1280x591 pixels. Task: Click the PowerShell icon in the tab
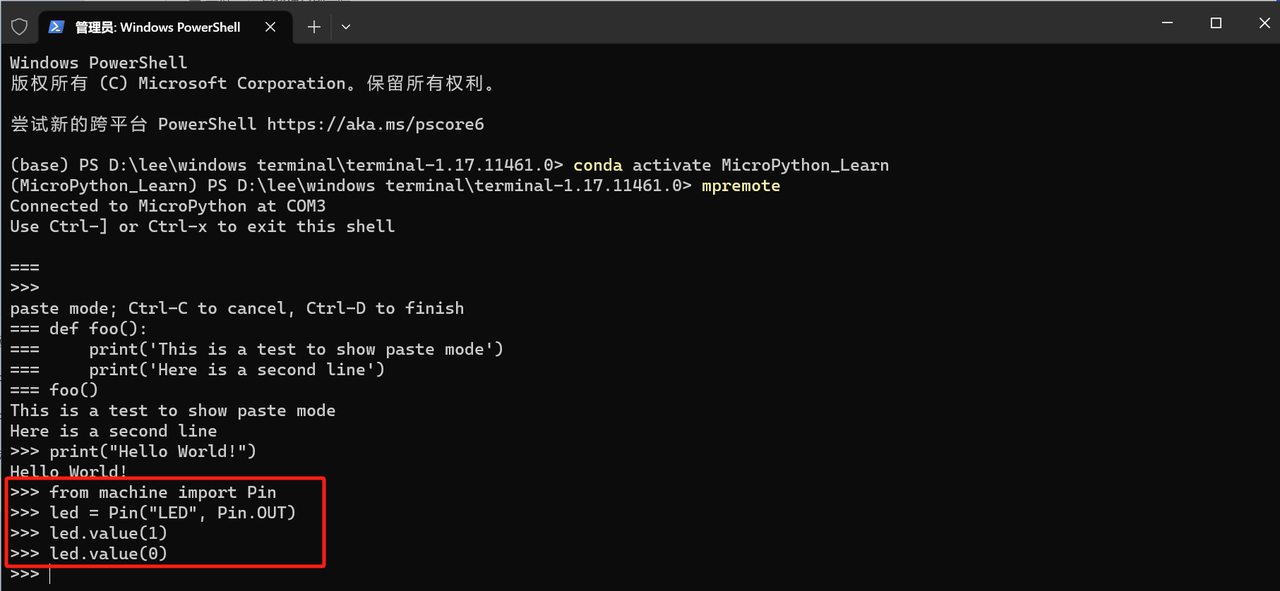(x=56, y=27)
